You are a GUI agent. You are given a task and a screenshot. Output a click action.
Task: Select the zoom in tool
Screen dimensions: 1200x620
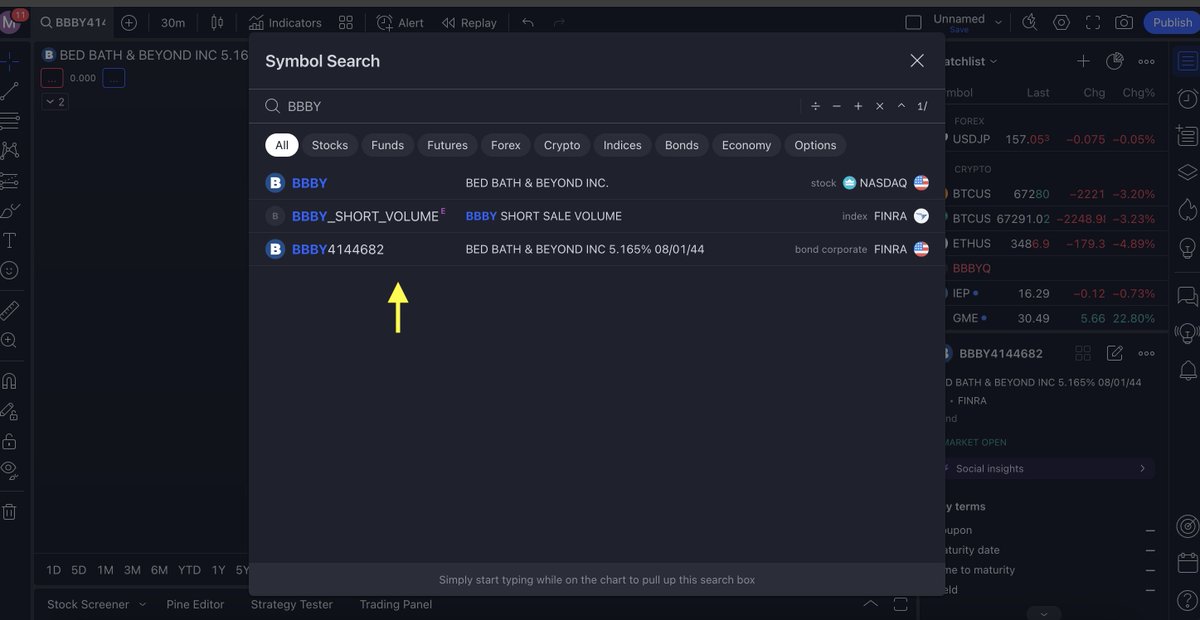click(x=9, y=340)
